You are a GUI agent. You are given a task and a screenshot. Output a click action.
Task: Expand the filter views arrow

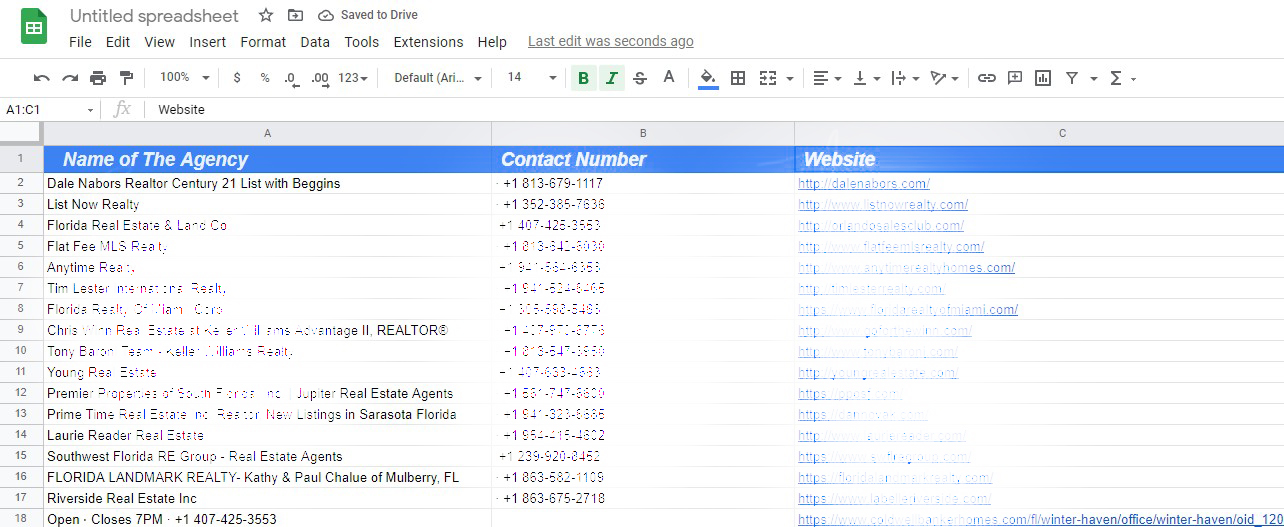[1093, 78]
